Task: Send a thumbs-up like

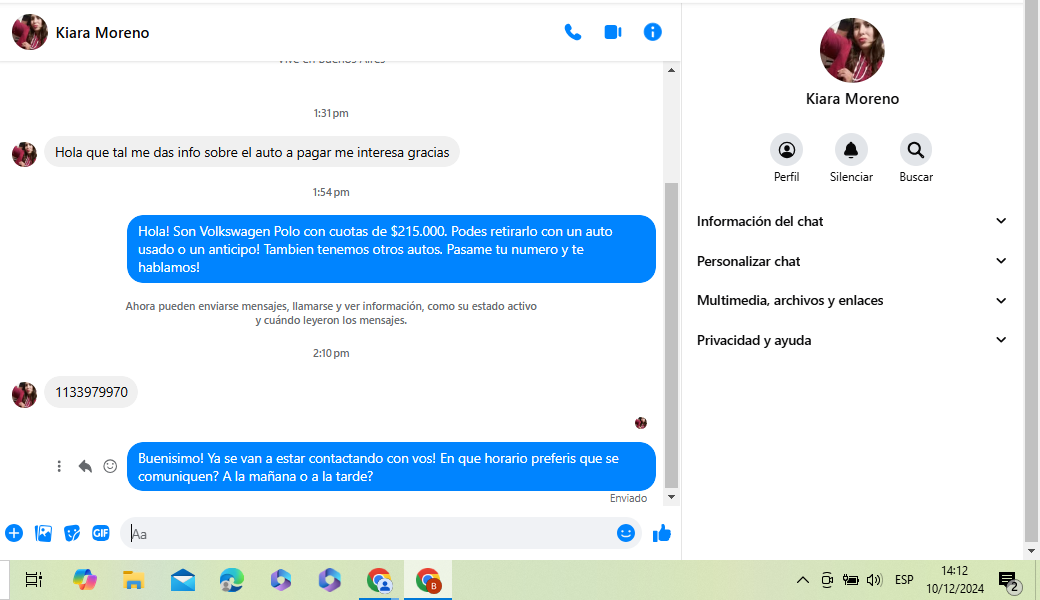Action: 661,533
